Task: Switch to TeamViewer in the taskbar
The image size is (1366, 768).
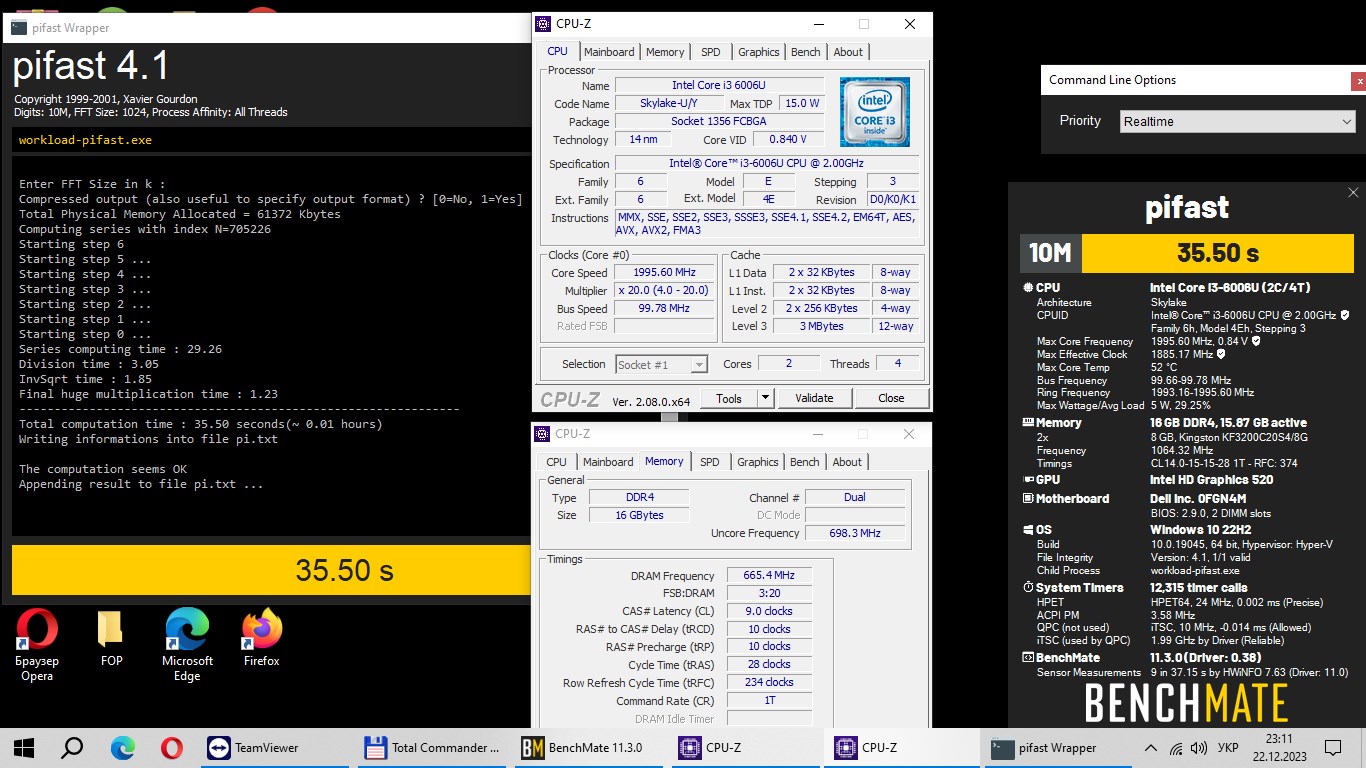Action: tap(274, 747)
